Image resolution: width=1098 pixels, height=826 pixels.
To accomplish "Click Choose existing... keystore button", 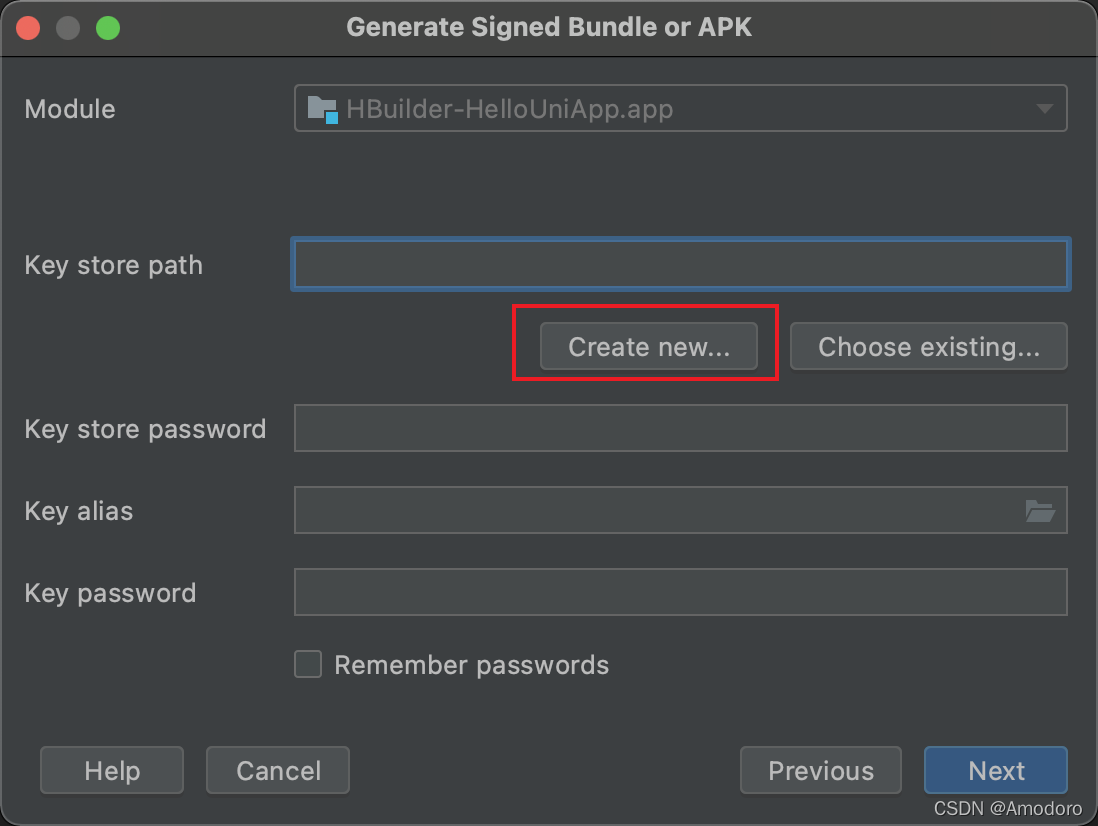I will click(929, 346).
